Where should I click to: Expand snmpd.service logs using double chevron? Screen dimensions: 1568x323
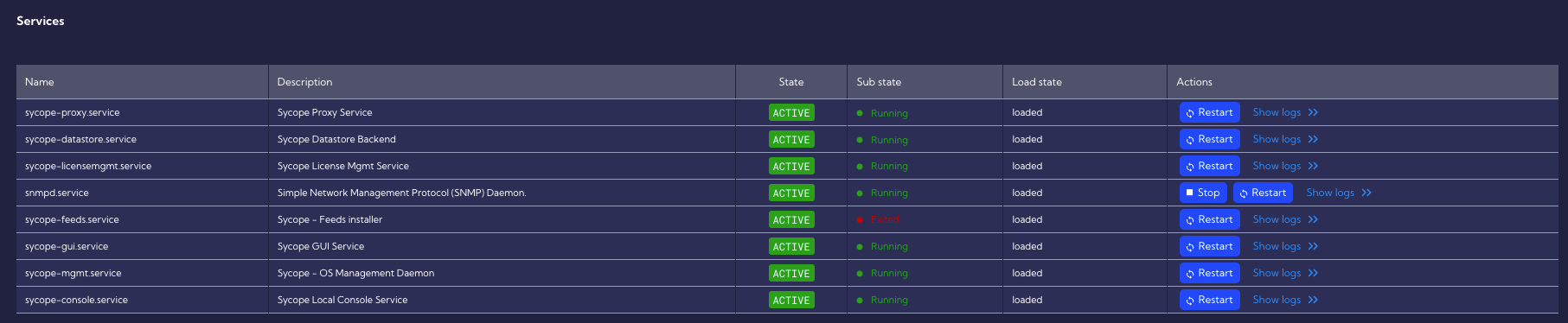[1366, 193]
